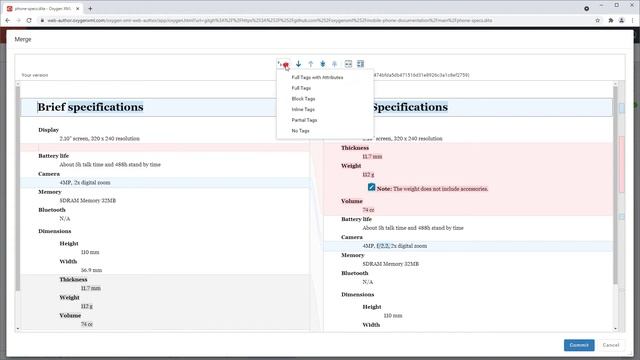Screen dimensions: 640x360
Task: Click right pane scroll down arrow
Action: pos(616,329)
